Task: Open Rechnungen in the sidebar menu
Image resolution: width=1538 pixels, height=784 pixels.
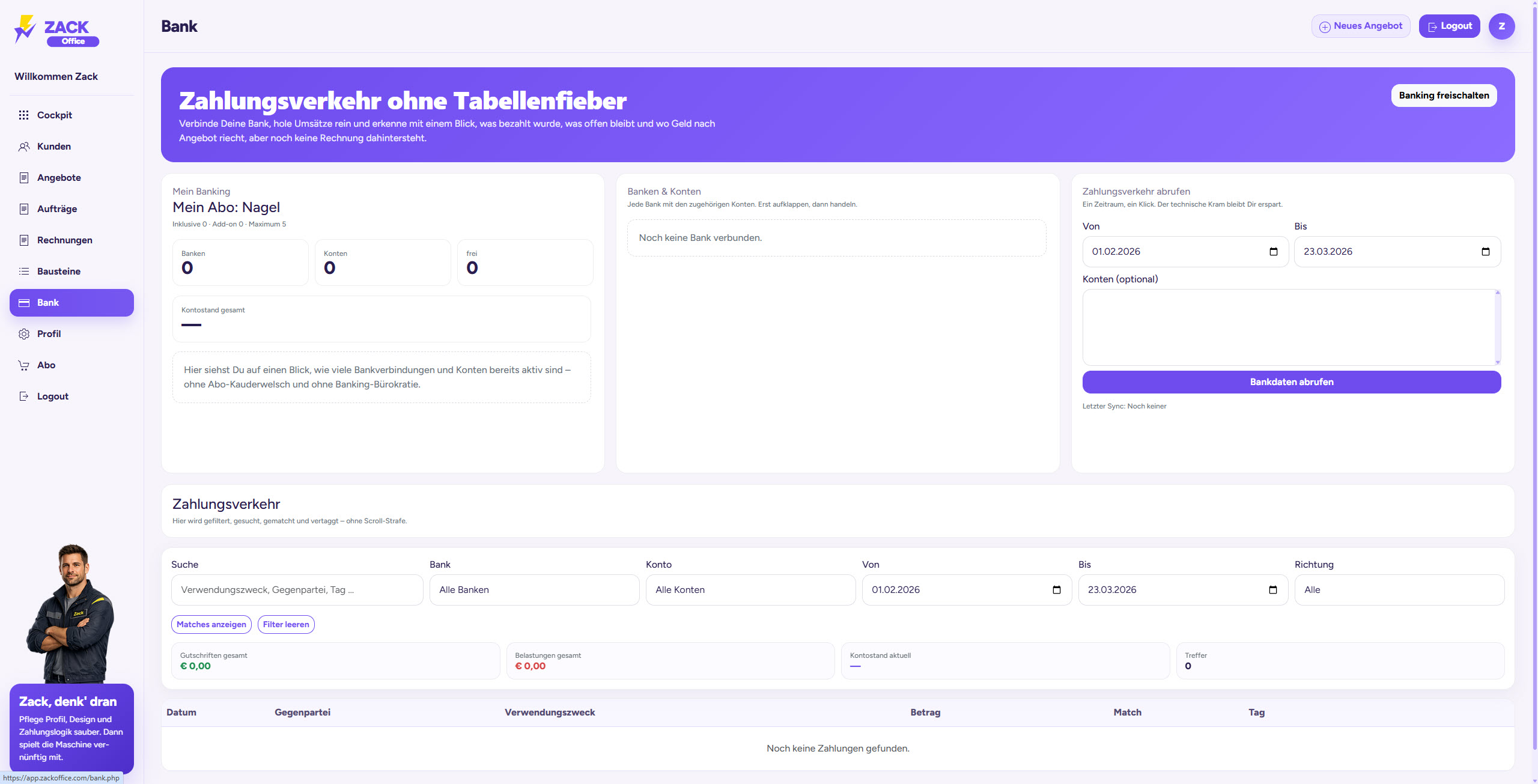Action: 65,240
